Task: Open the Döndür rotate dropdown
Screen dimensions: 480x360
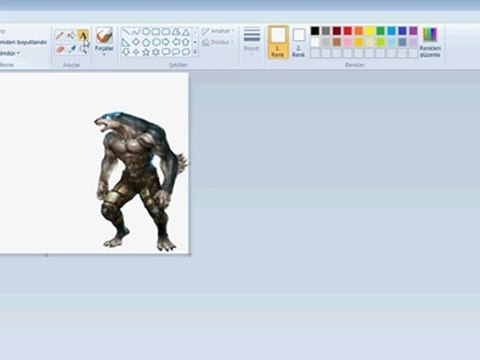Action: pos(10,53)
